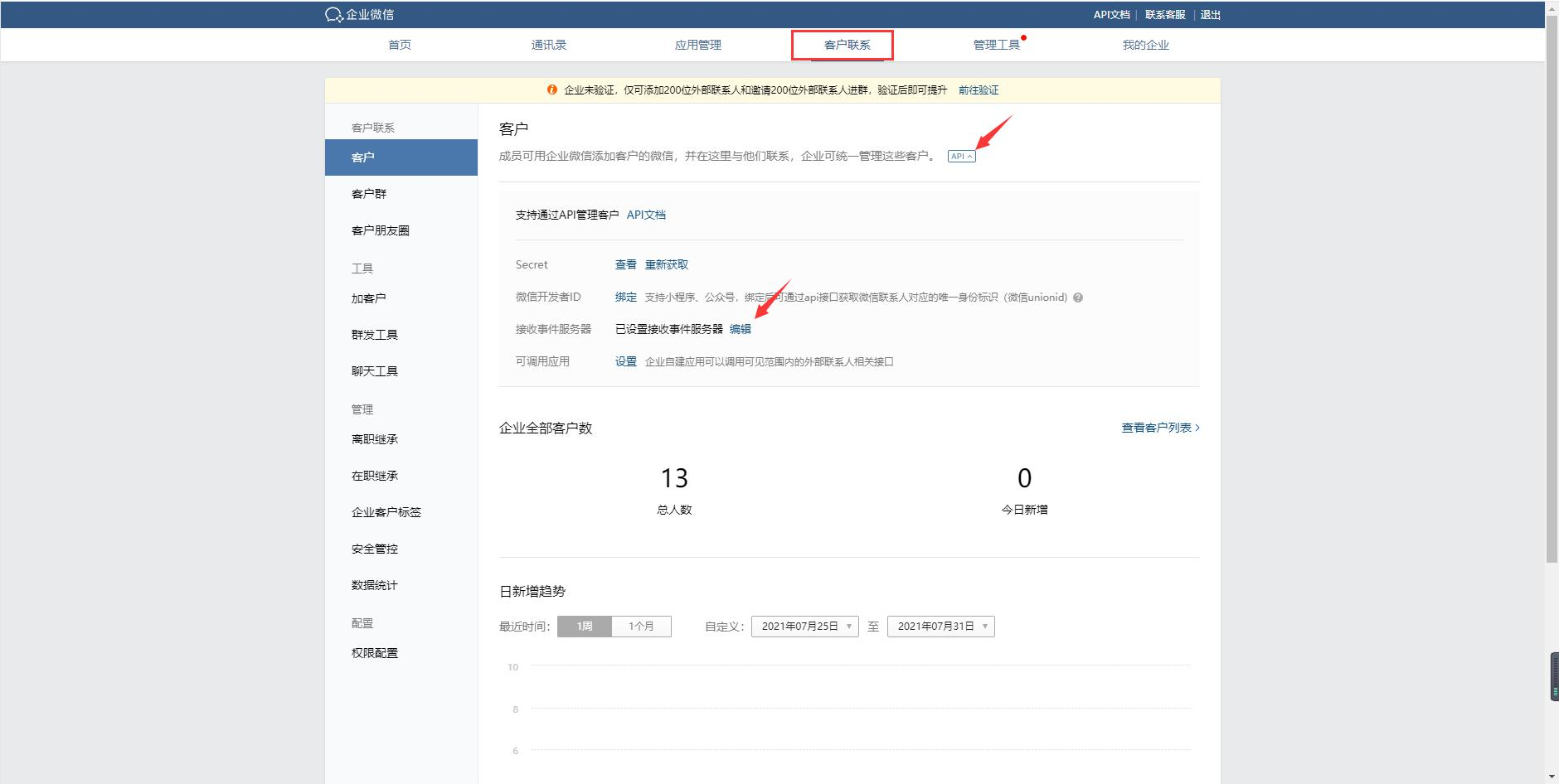
Task: Click the orange info icon in the banner
Action: 552,90
